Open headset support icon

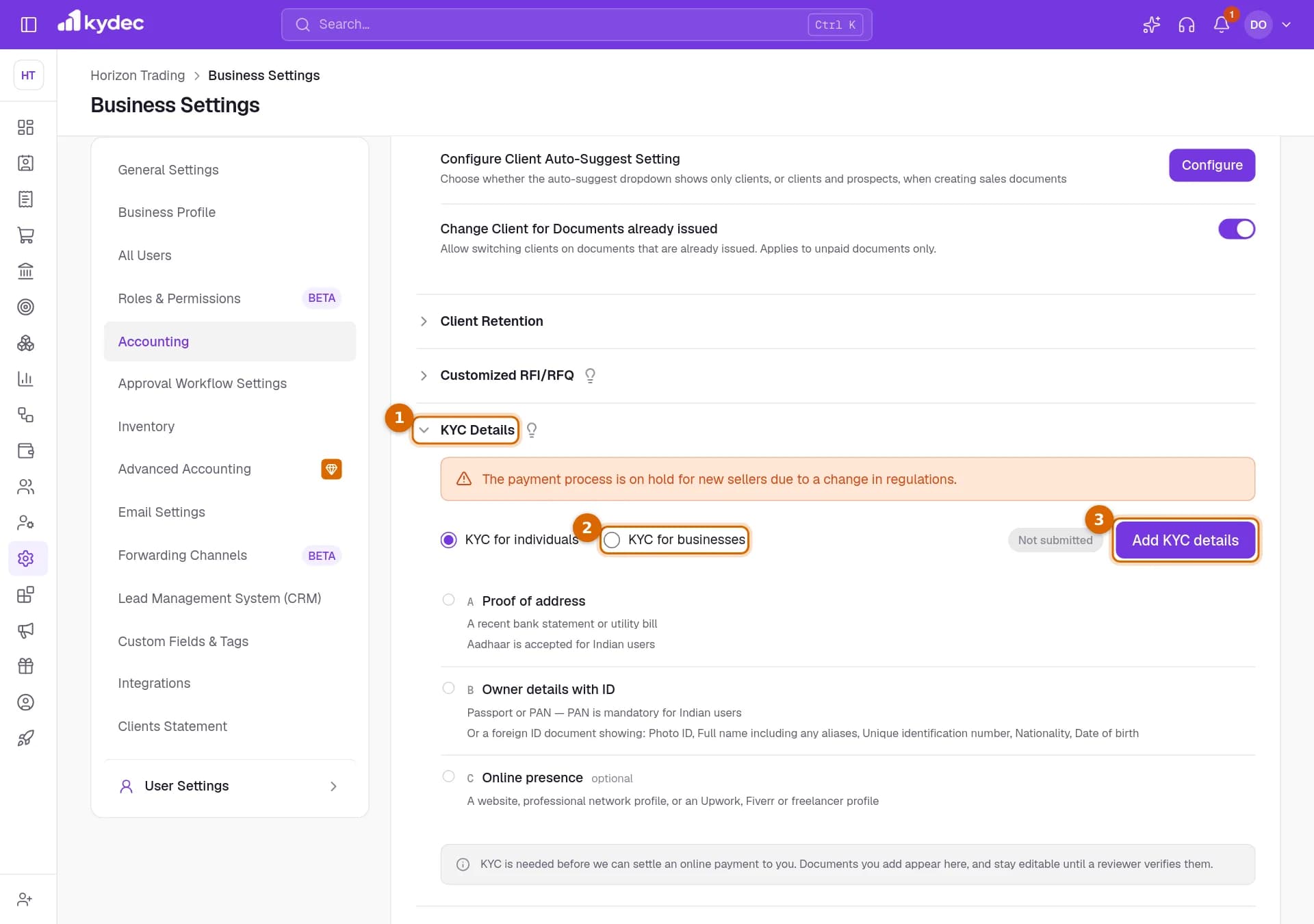(x=1187, y=25)
